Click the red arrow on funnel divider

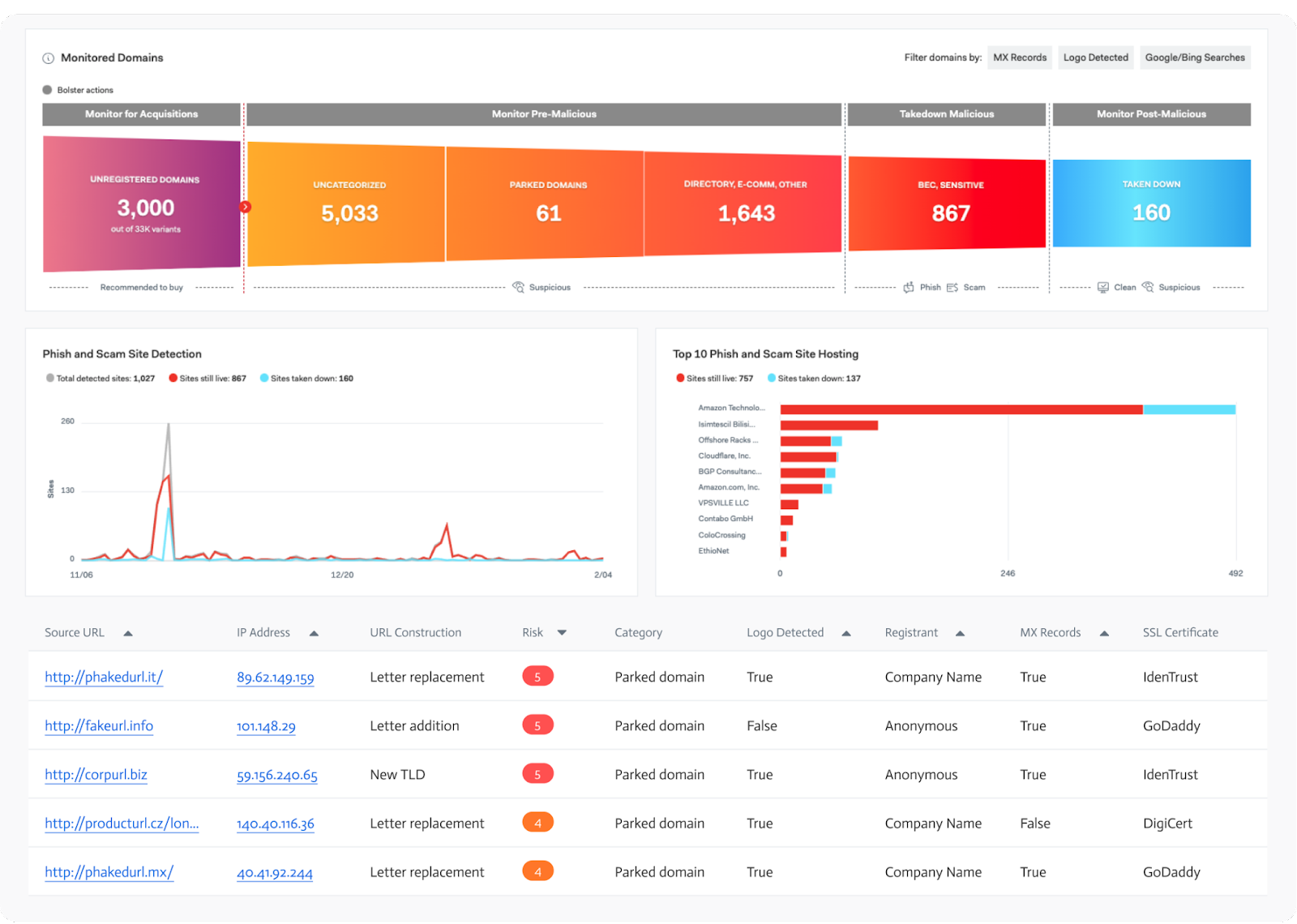245,207
